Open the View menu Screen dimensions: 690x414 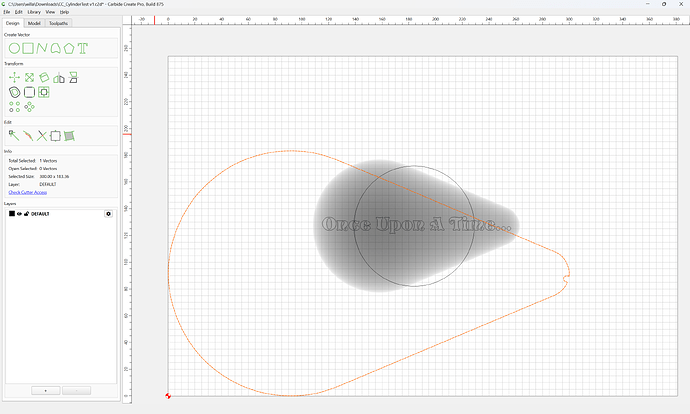[x=51, y=12]
